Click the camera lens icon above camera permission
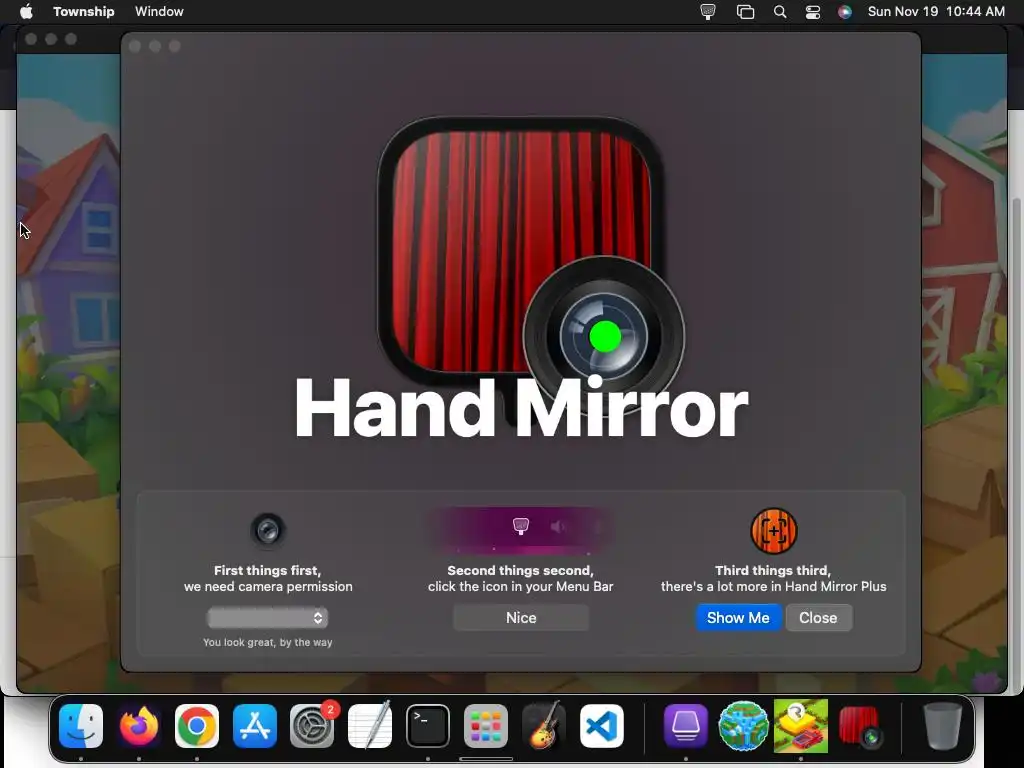 pos(267,530)
